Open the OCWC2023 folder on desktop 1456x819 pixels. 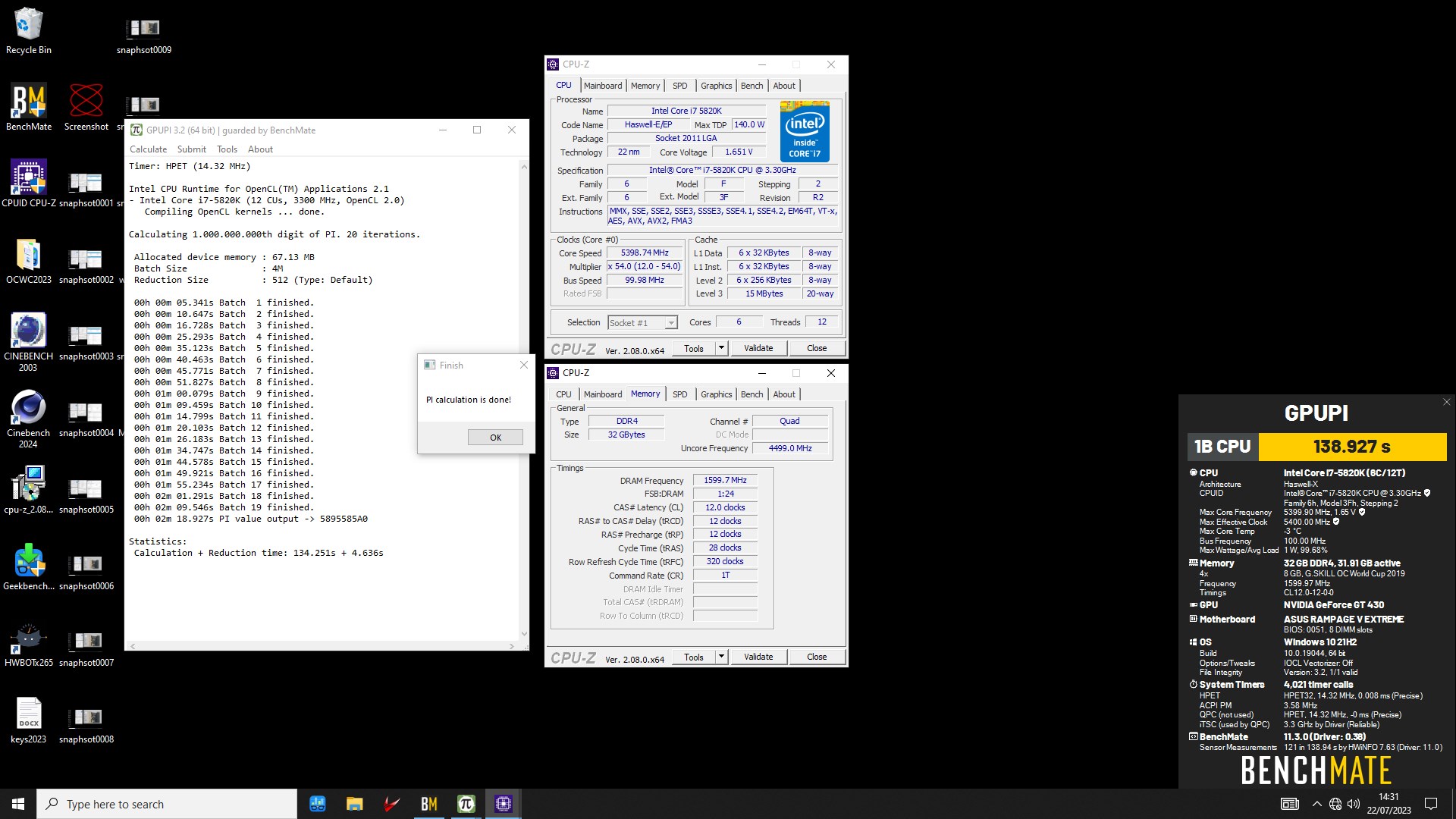tap(29, 261)
